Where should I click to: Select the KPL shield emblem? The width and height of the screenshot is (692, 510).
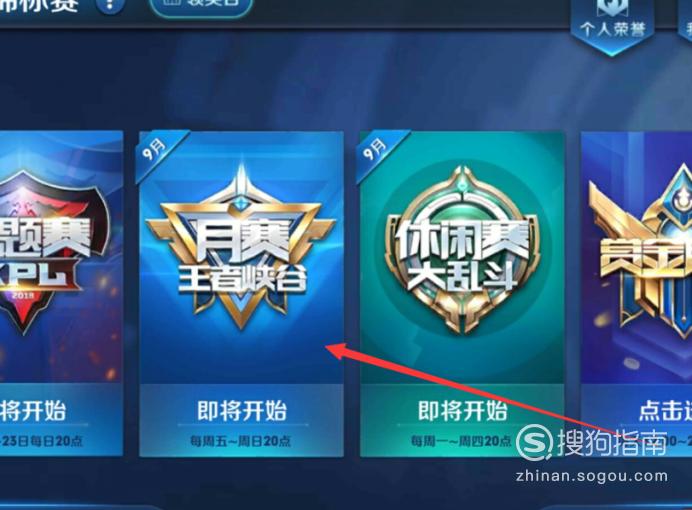click(x=49, y=251)
